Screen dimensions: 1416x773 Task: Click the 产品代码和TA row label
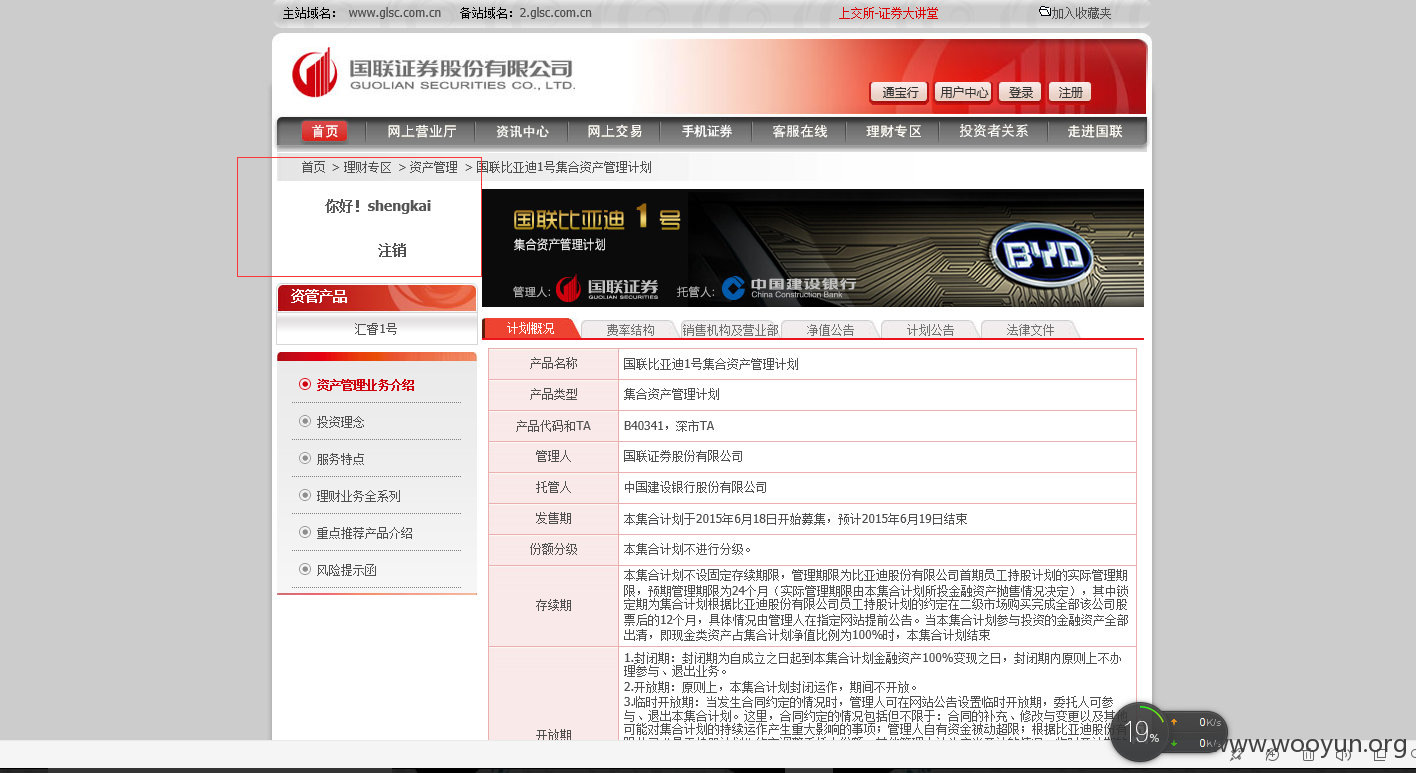tap(553, 426)
